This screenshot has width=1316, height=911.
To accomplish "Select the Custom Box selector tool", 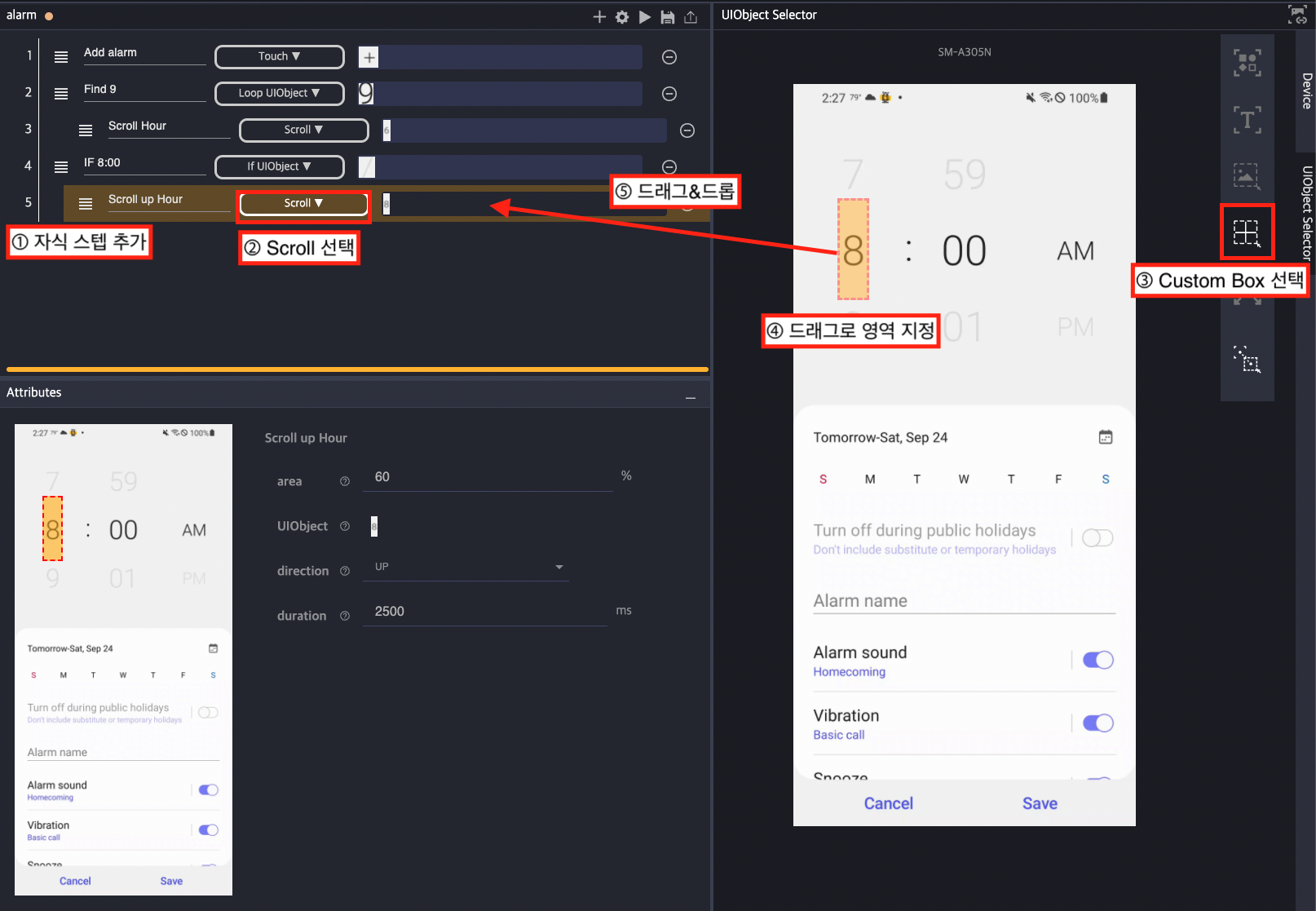I will 1247,232.
